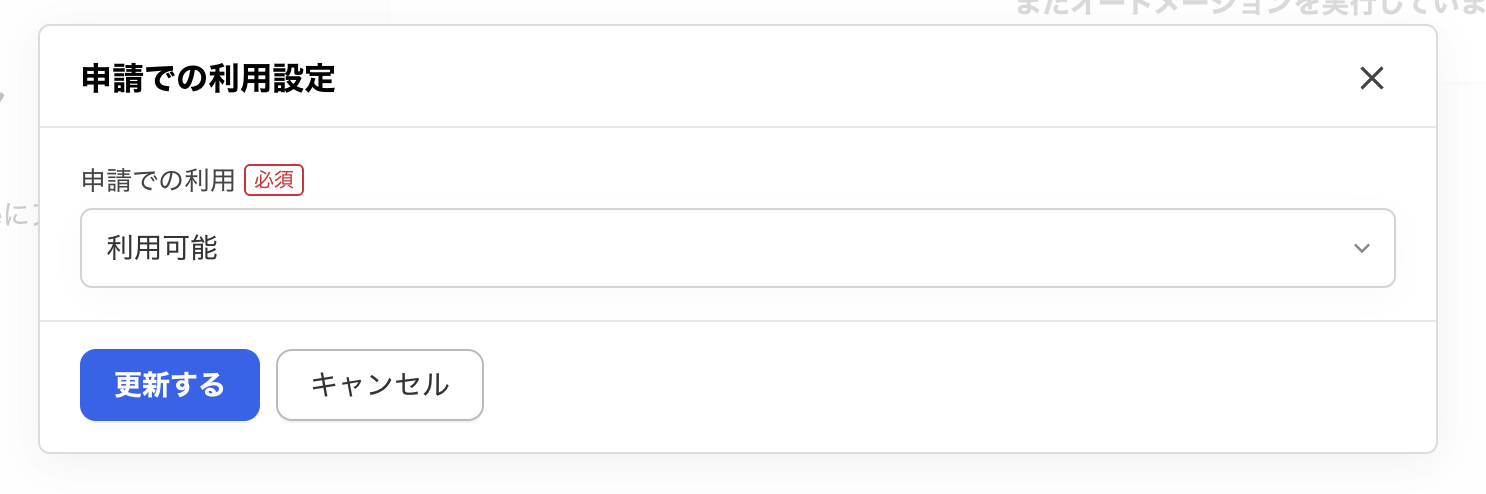This screenshot has height=494, width=1486.
Task: Focus the 申請での利用 select field
Action: 737,248
